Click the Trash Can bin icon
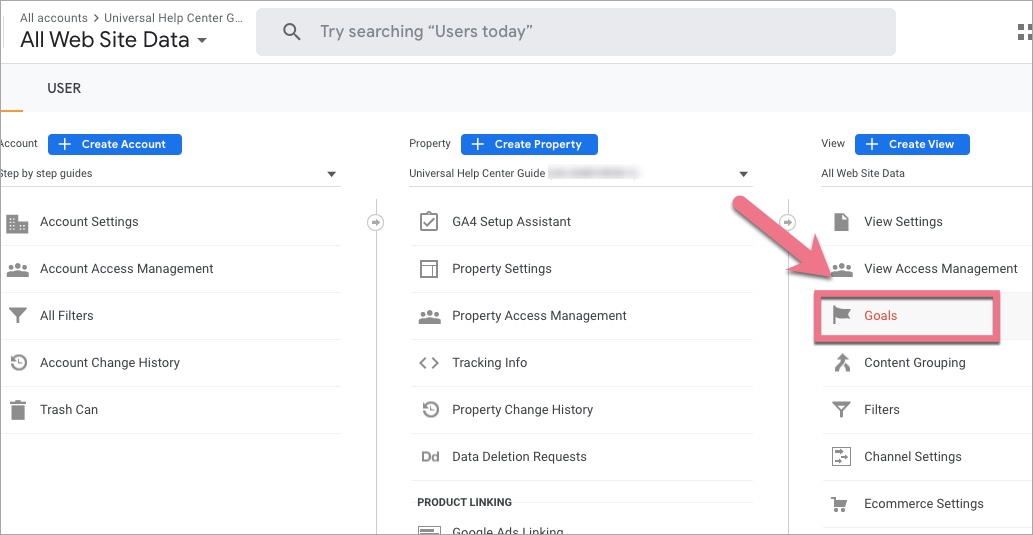This screenshot has width=1033, height=535. tap(18, 410)
